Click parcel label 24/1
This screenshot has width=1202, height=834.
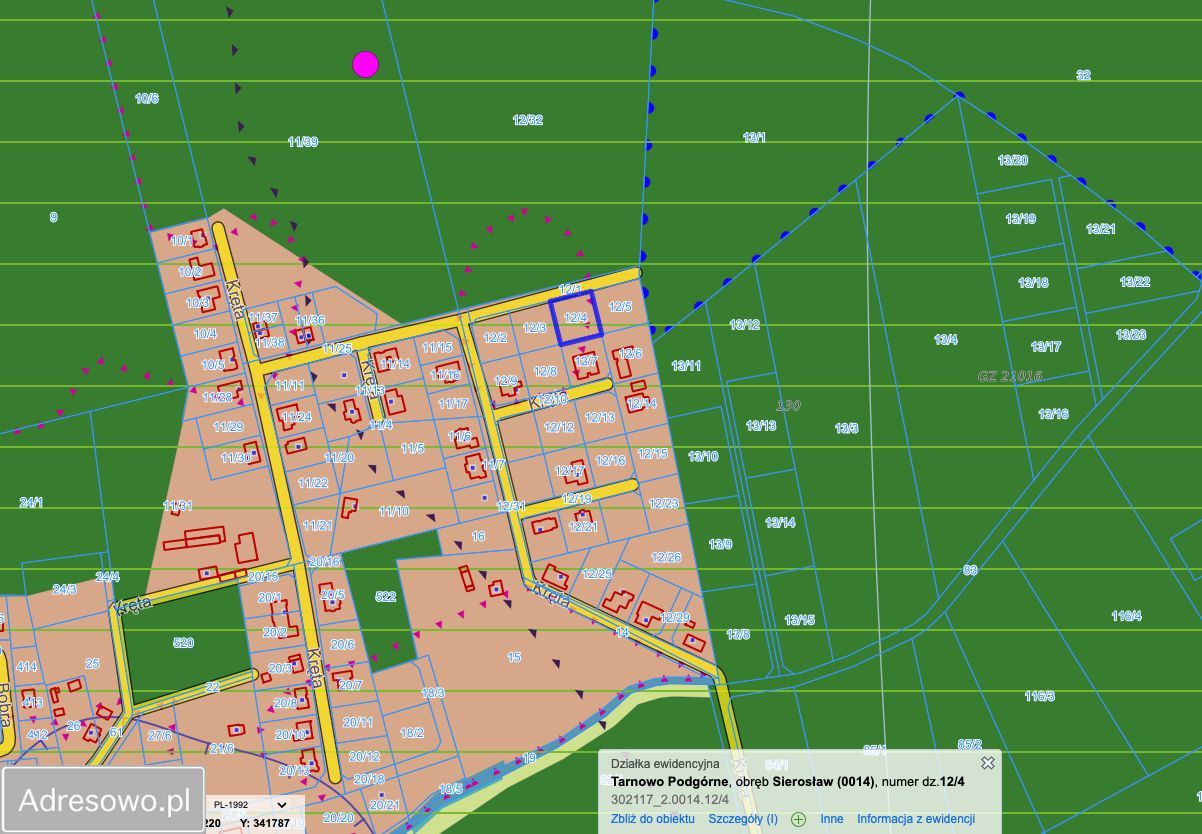point(31,503)
